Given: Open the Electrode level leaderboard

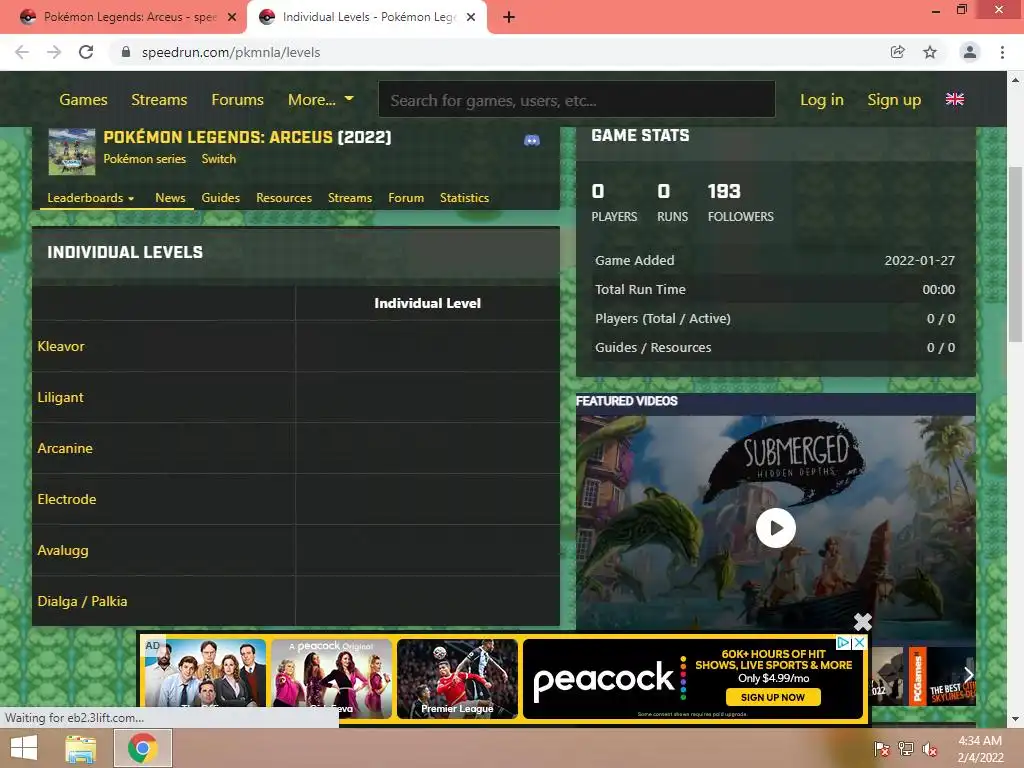Looking at the screenshot, I should point(67,499).
